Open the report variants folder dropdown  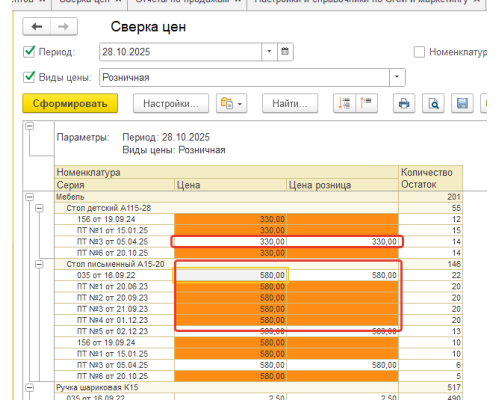(231, 103)
